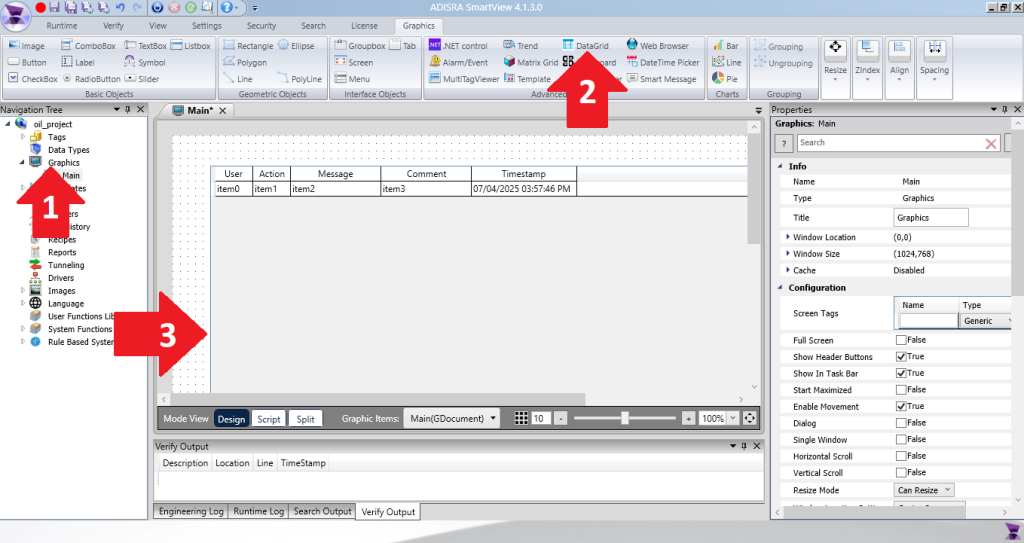
Task: Select the PolyLine shape tool
Action: 300,78
